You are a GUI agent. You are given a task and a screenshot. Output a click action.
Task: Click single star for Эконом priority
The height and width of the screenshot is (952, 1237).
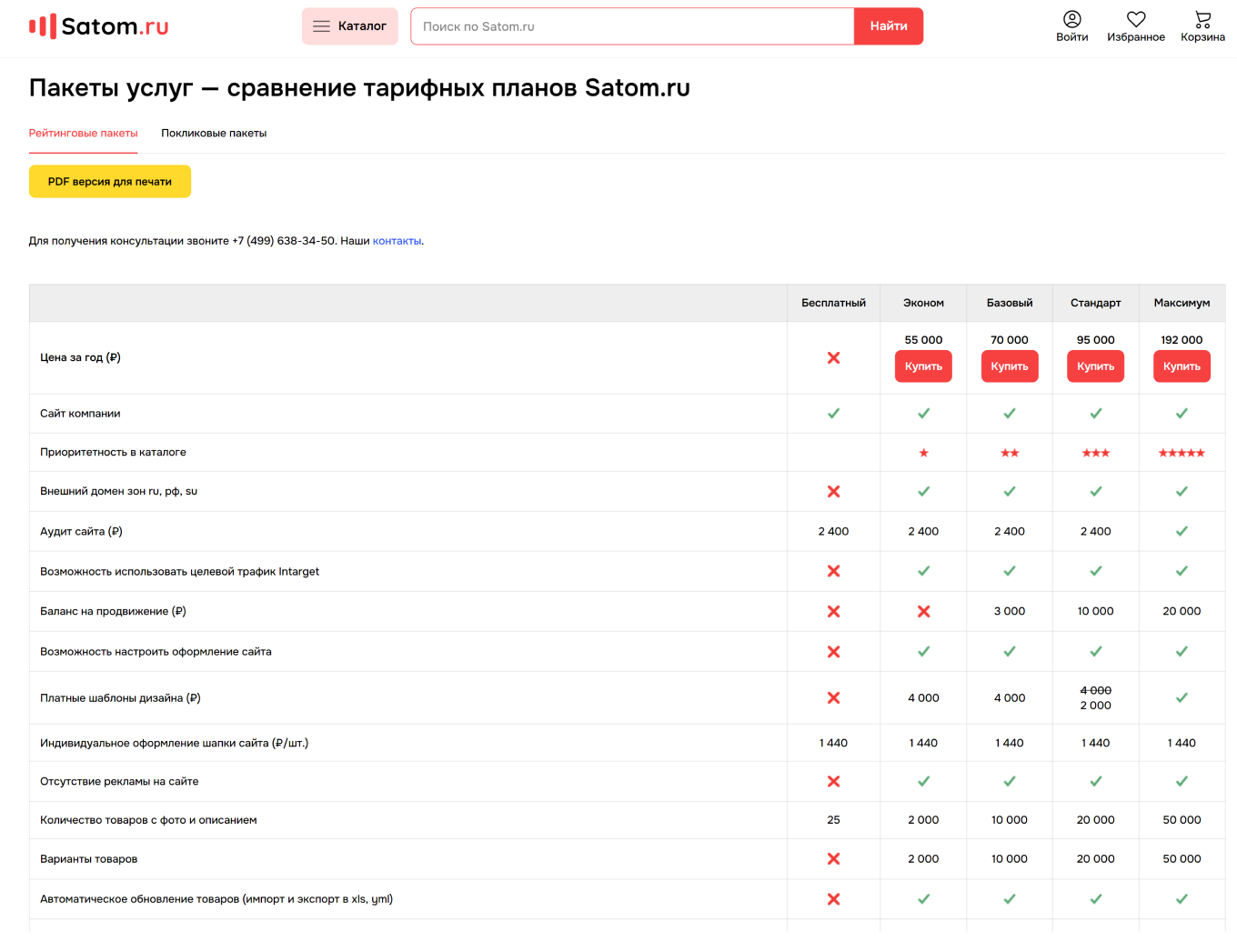(923, 453)
